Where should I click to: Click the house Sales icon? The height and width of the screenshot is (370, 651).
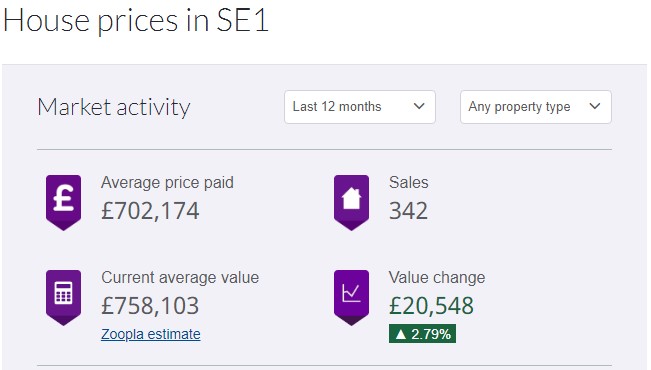(351, 203)
